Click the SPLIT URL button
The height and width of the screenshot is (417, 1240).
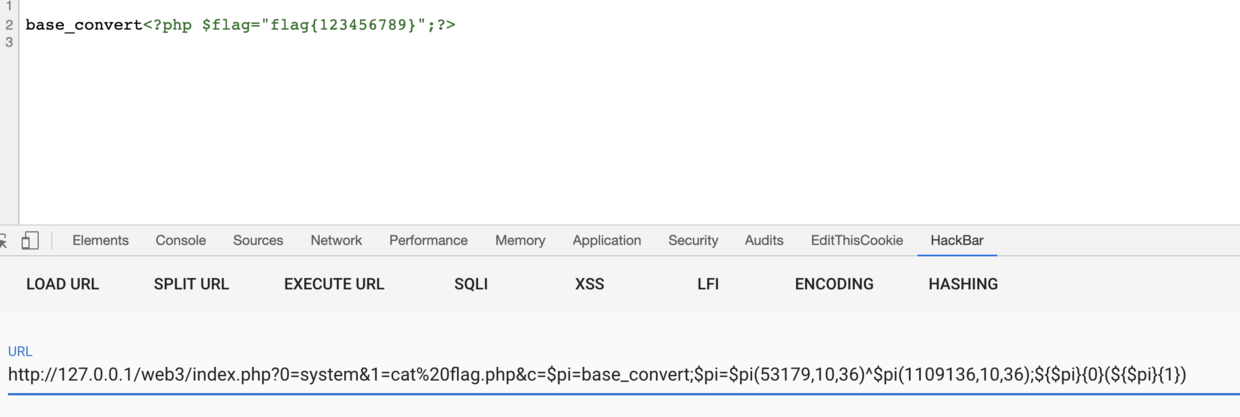[x=191, y=284]
